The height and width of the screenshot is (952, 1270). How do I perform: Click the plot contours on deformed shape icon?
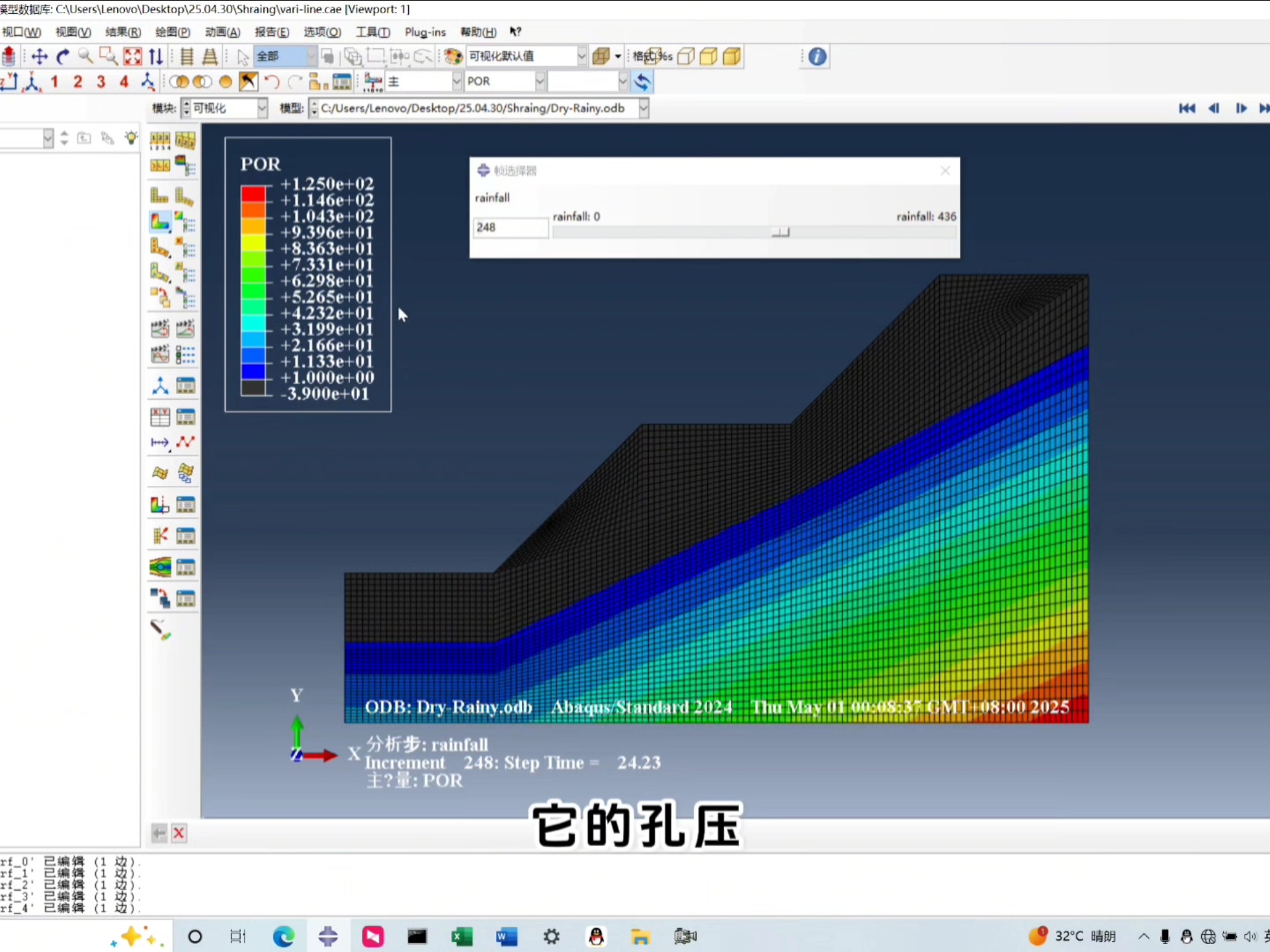pyautogui.click(x=160, y=221)
